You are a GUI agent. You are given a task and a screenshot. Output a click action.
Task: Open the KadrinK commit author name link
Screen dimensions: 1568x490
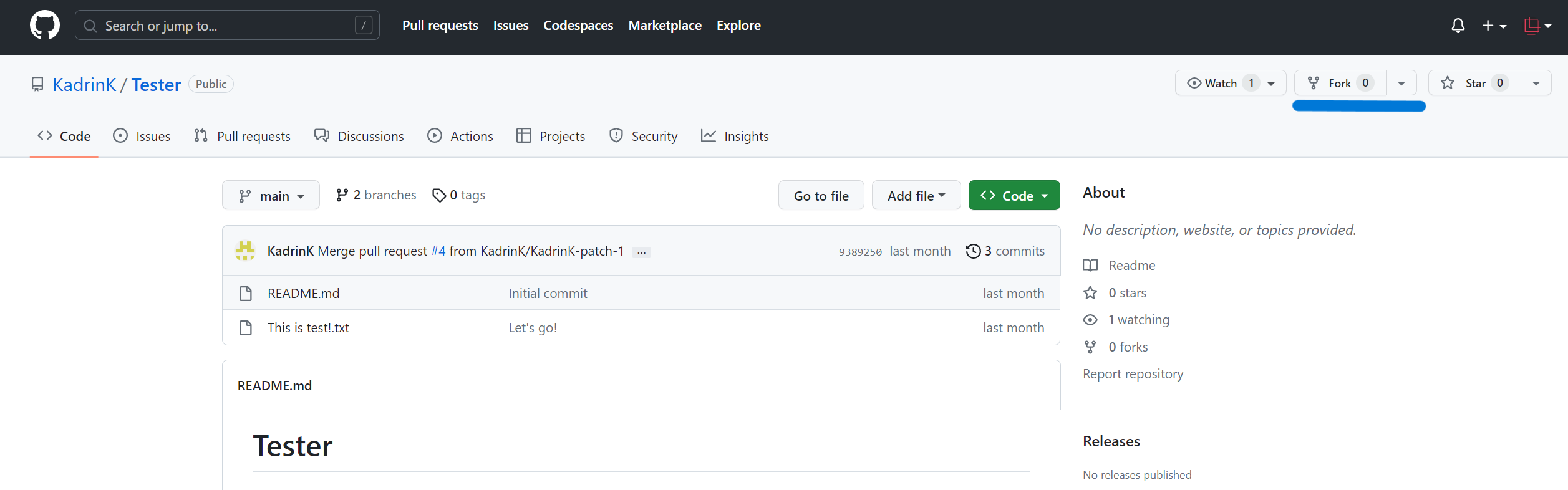pos(291,251)
